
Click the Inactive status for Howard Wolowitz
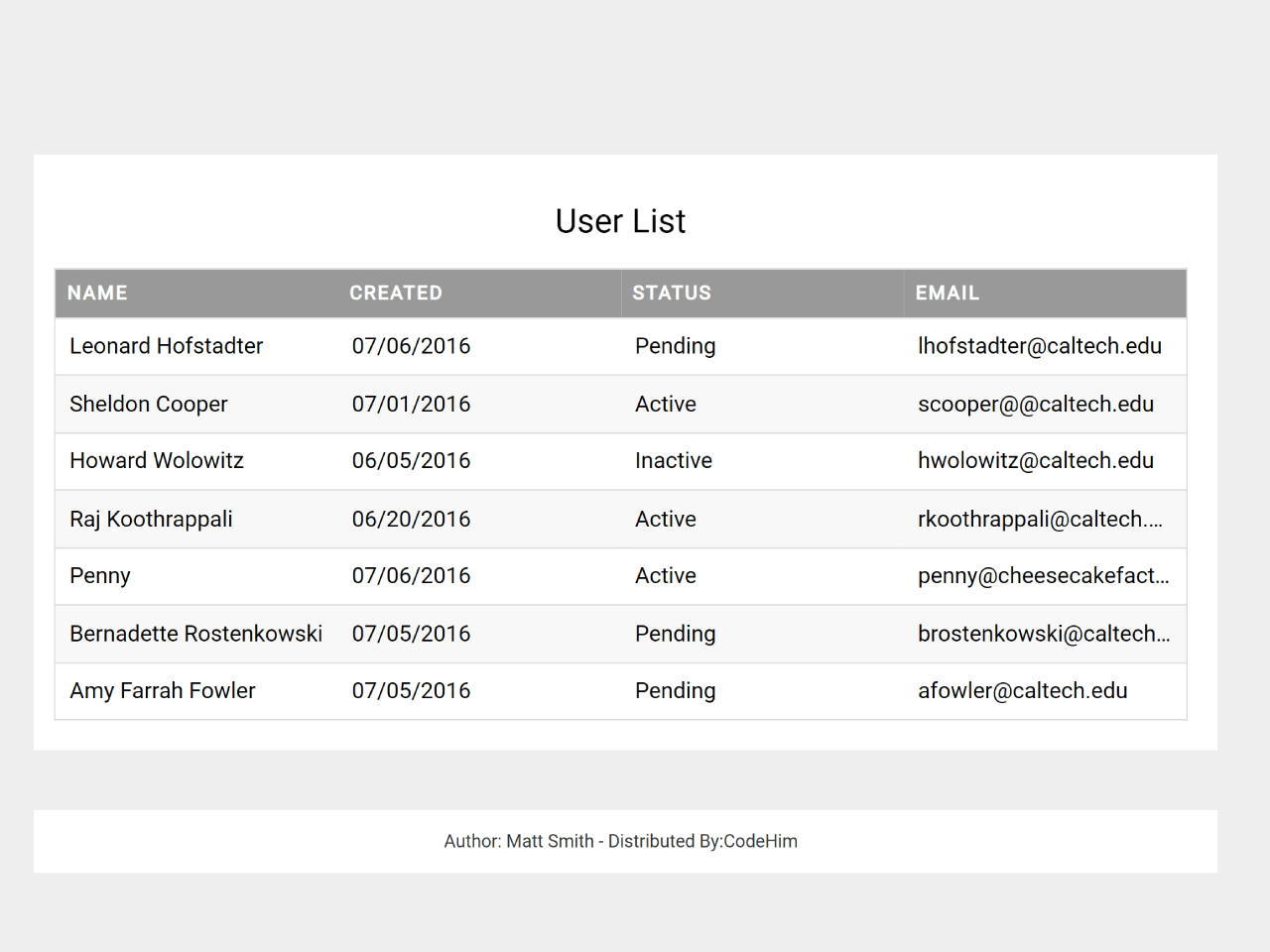pos(674,460)
